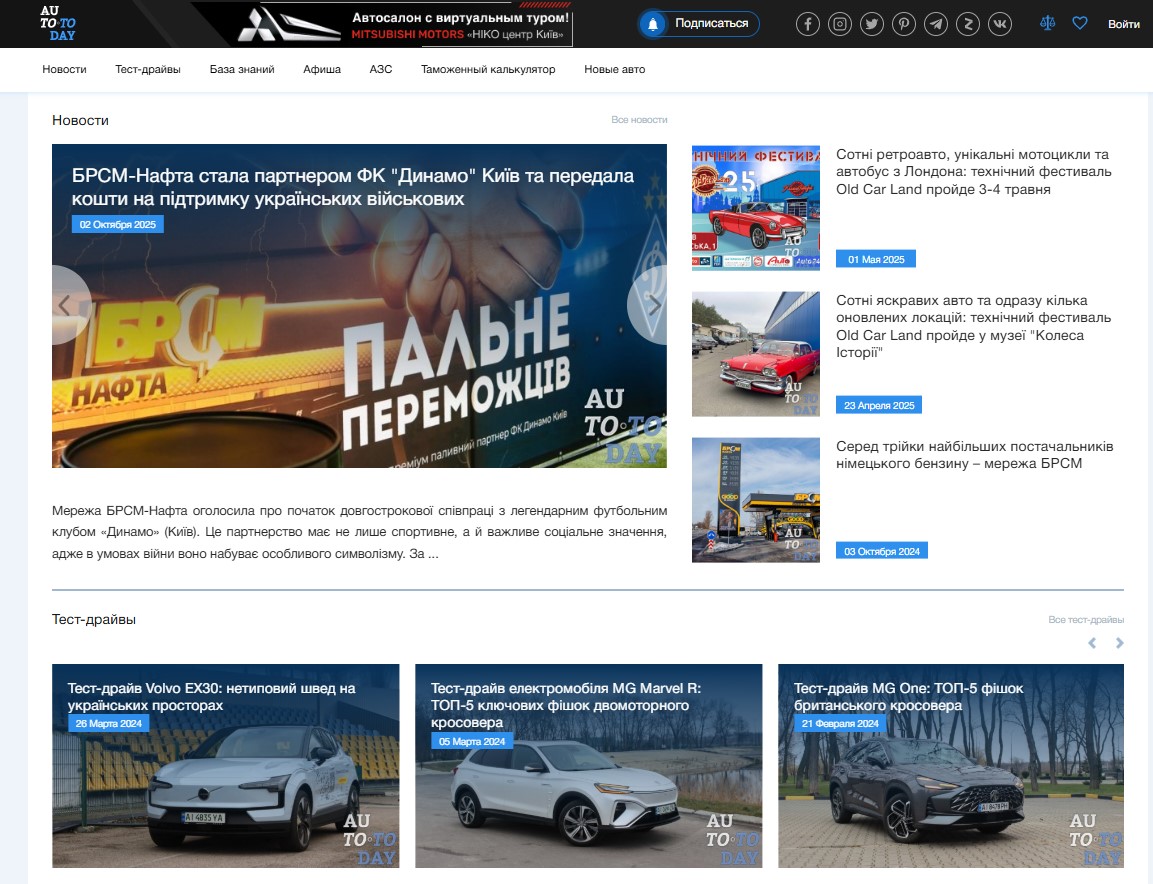Viewport: 1153px width, 884px height.
Task: Click the article excerpt about Мережа БРСМ-Нафта
Action: pyautogui.click(x=360, y=532)
